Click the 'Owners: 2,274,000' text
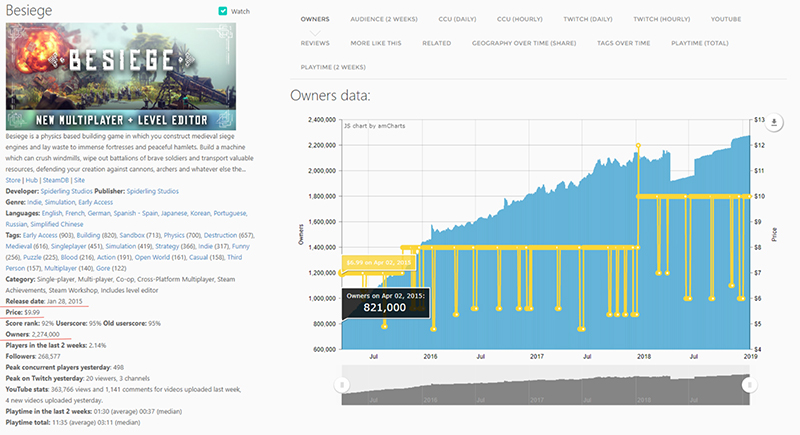Viewport: 800px width, 435px height. [32, 334]
